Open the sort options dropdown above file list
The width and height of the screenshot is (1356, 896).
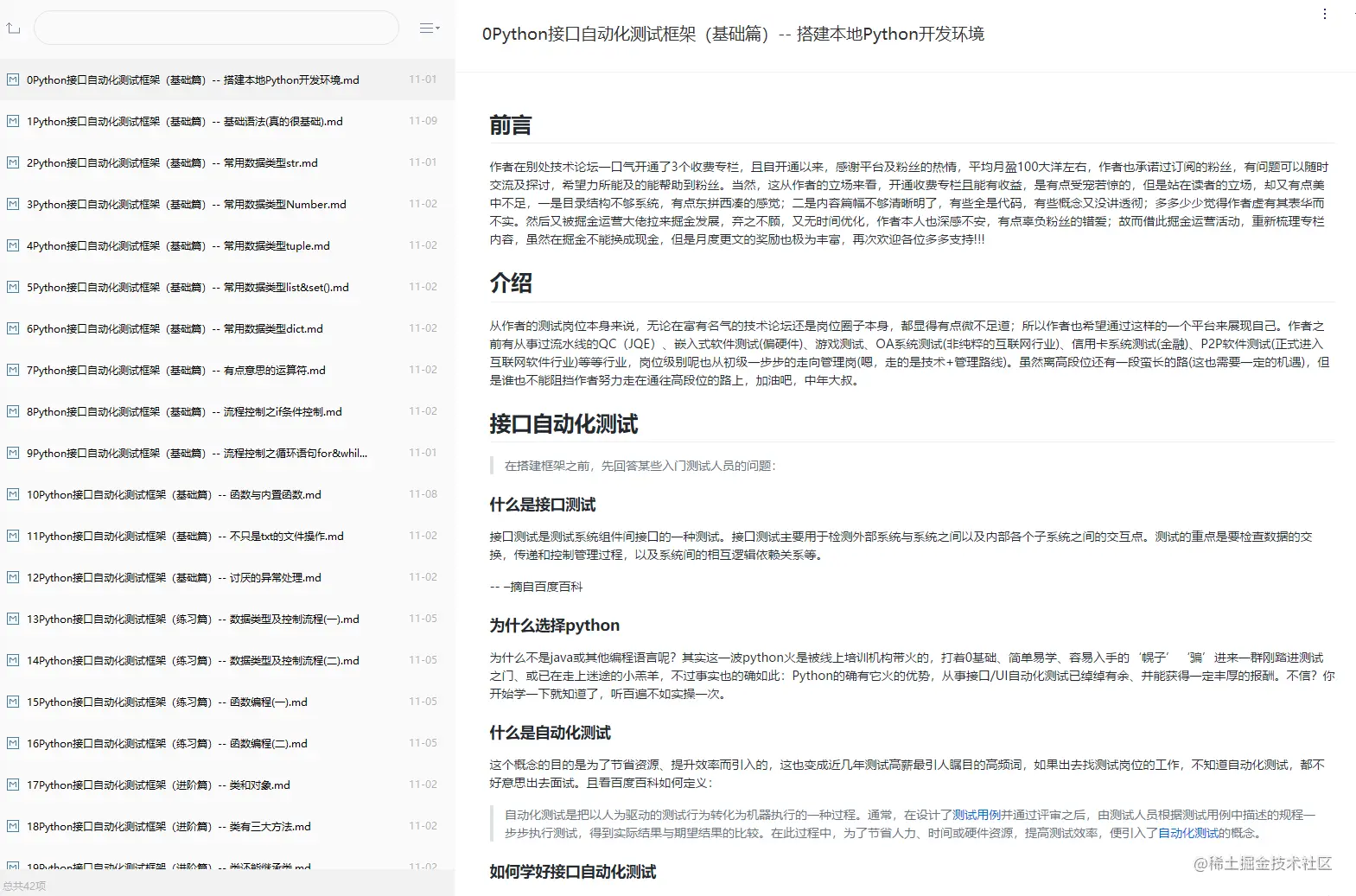(x=430, y=29)
